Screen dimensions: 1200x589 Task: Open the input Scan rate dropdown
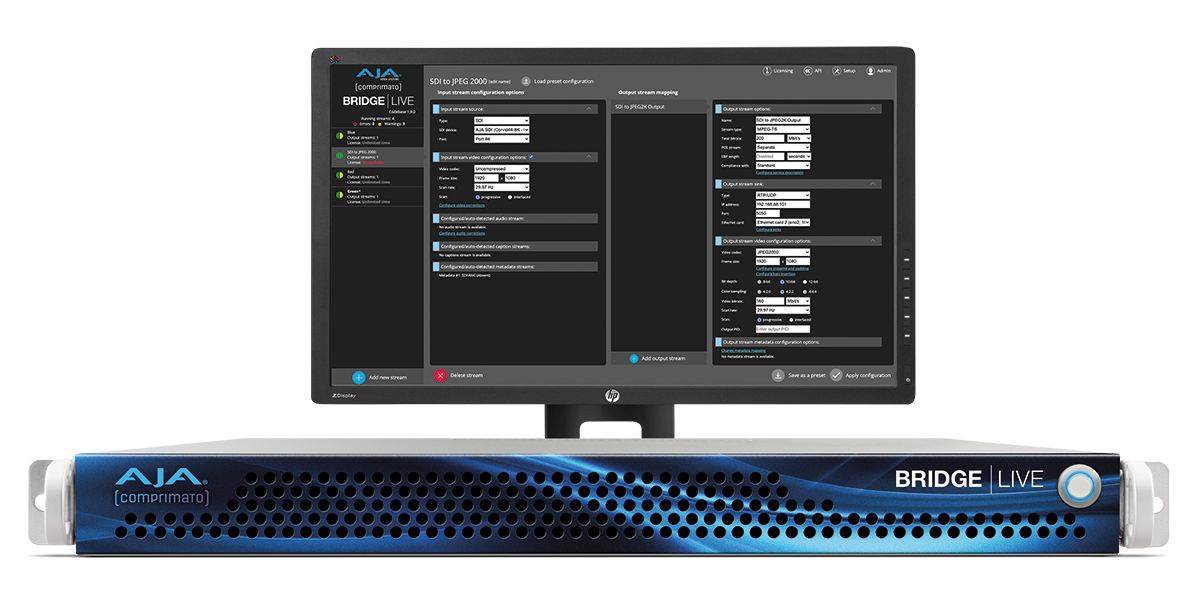pos(502,187)
